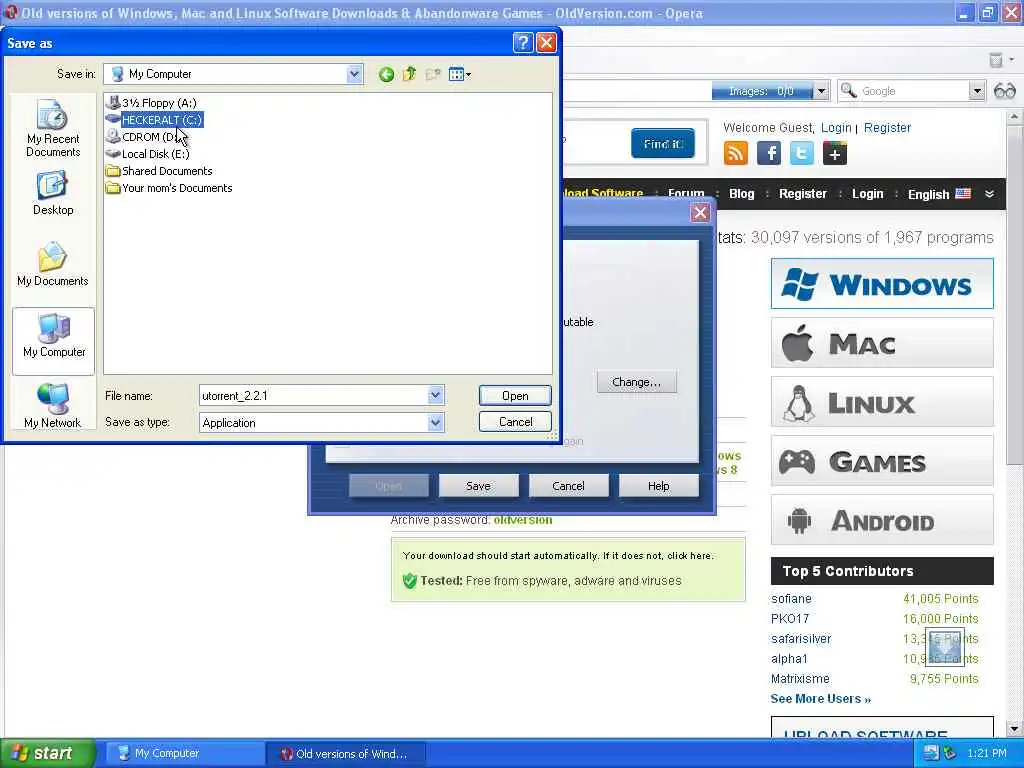Go to Desktop in places bar
This screenshot has width=1024, height=768.
click(x=53, y=193)
